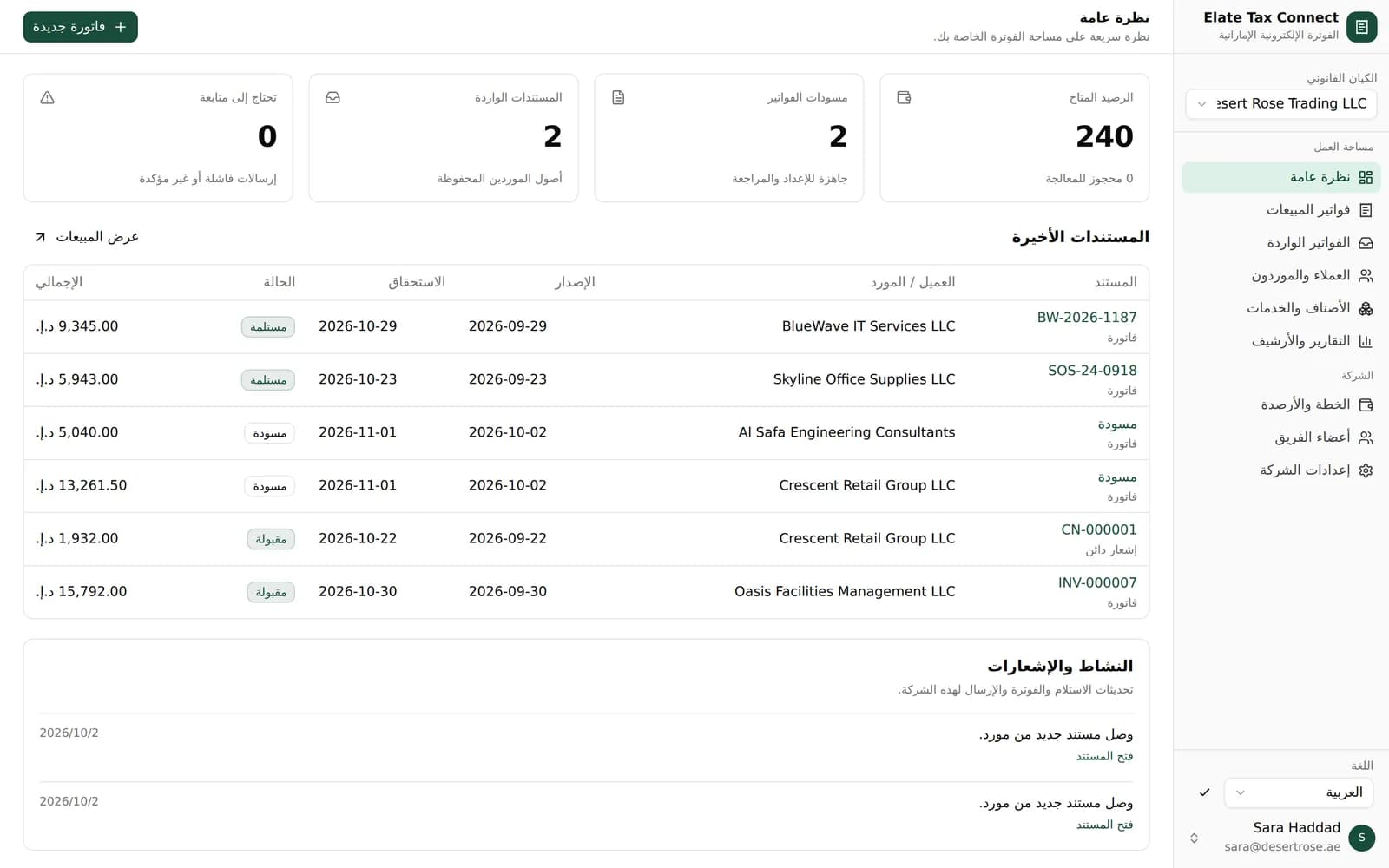The image size is (1389, 868).
Task: Click the inbox icon on incoming documents card
Action: pyautogui.click(x=332, y=97)
